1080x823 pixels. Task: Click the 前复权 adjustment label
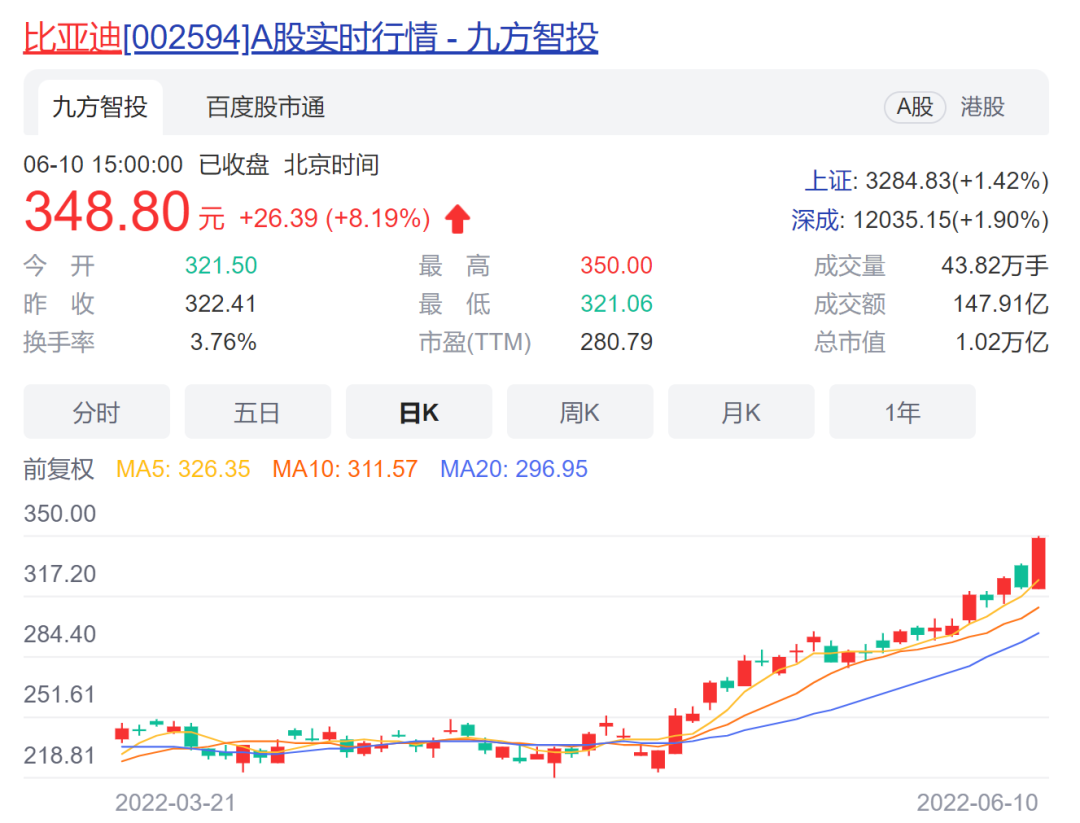pos(59,469)
